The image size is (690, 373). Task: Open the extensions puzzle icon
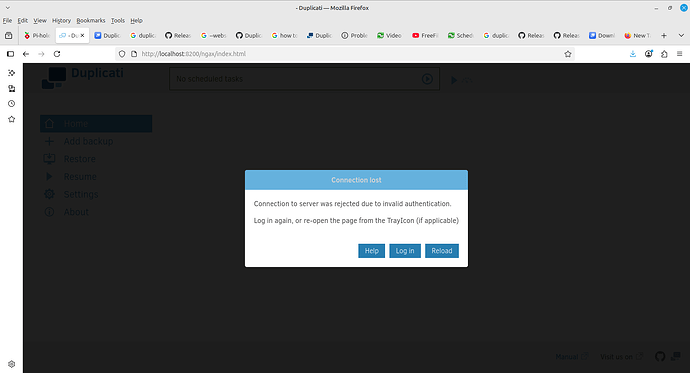664,54
